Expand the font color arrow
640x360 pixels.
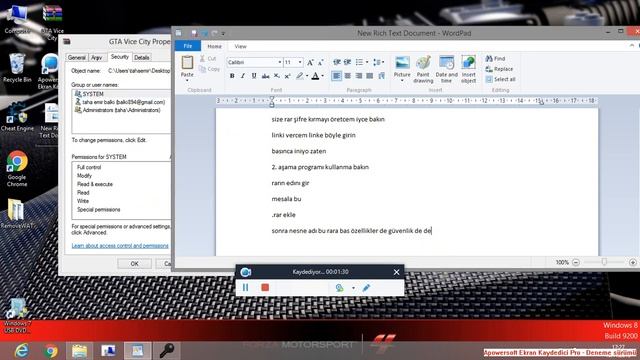pos(322,76)
